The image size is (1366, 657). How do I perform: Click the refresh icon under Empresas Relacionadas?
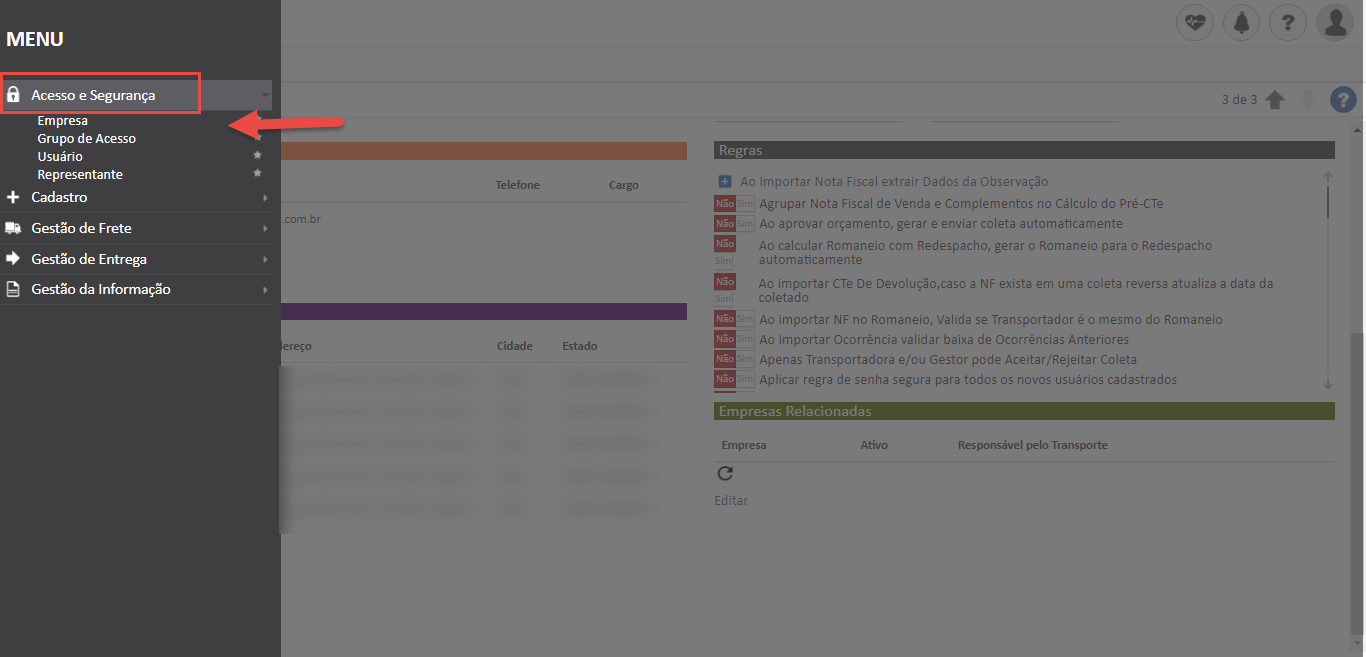coord(725,474)
